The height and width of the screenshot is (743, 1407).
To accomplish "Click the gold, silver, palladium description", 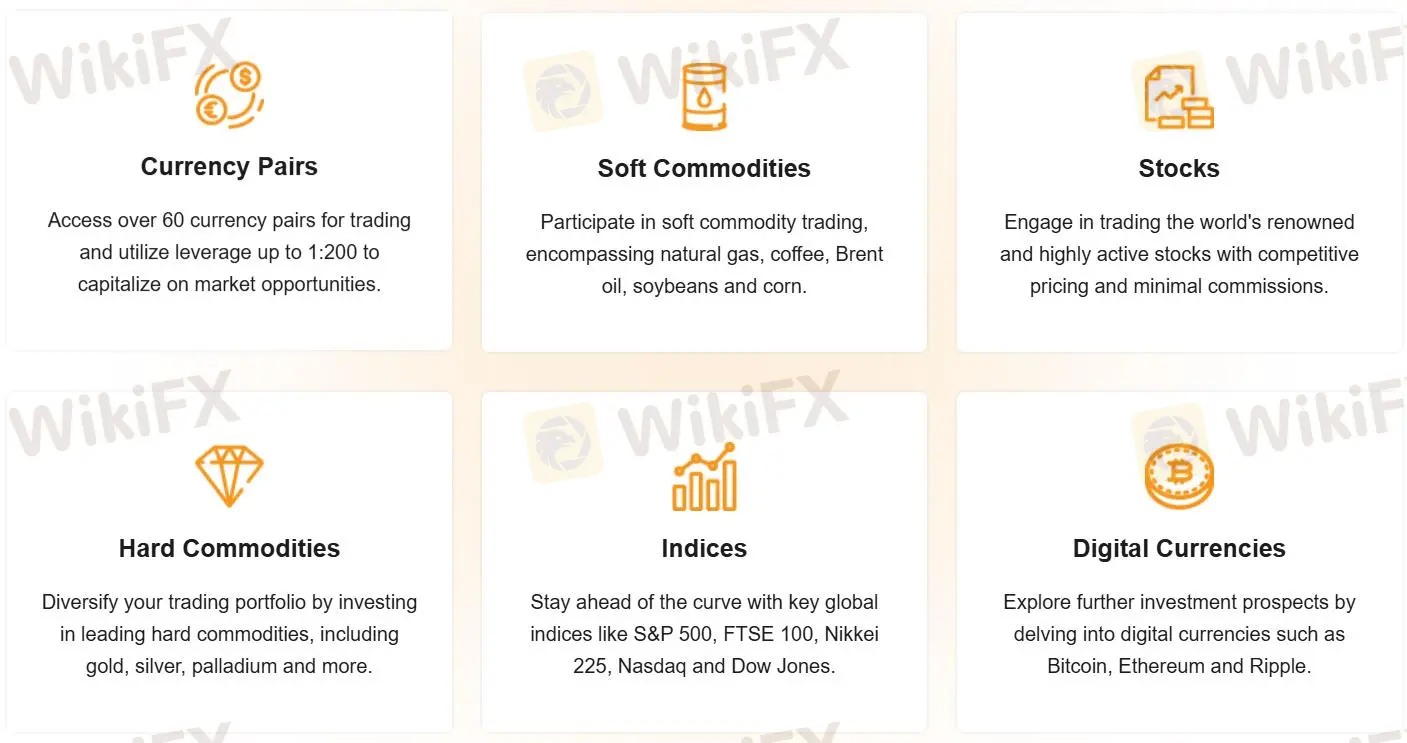I will coord(229,634).
